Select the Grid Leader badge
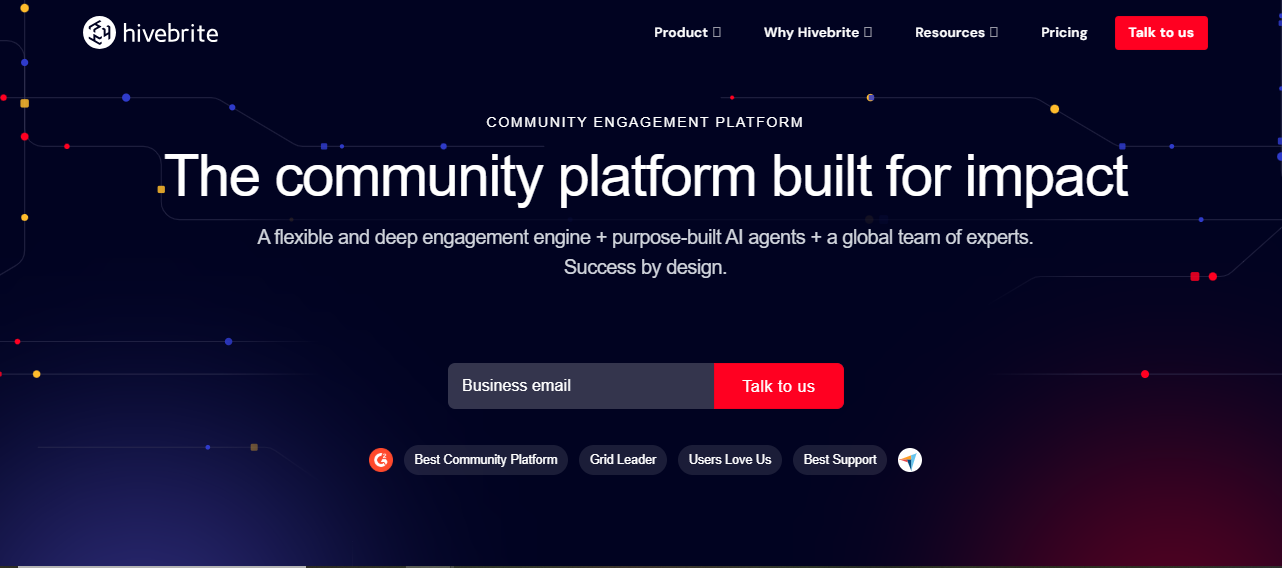Viewport: 1282px width, 568px height. [x=623, y=460]
